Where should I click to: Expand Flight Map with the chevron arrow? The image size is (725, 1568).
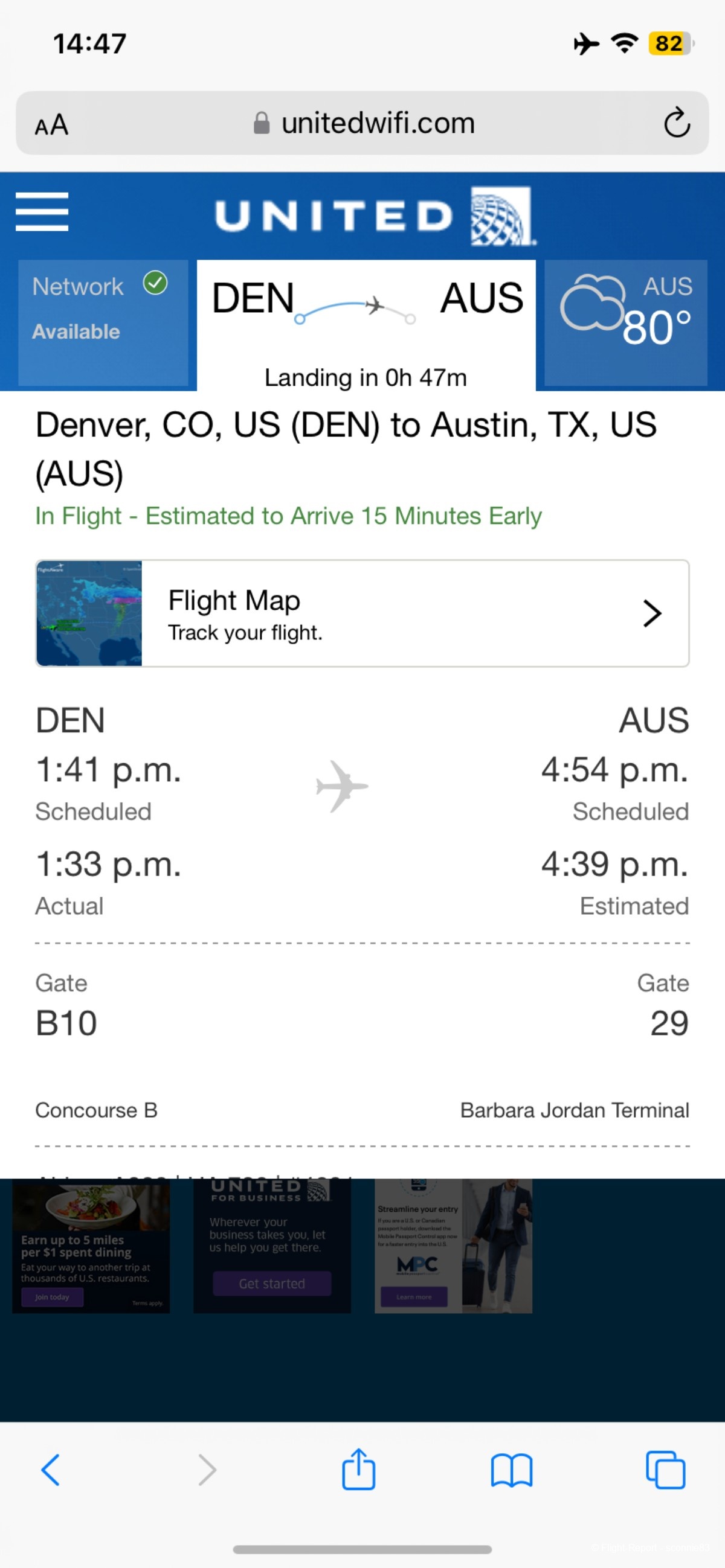652,613
